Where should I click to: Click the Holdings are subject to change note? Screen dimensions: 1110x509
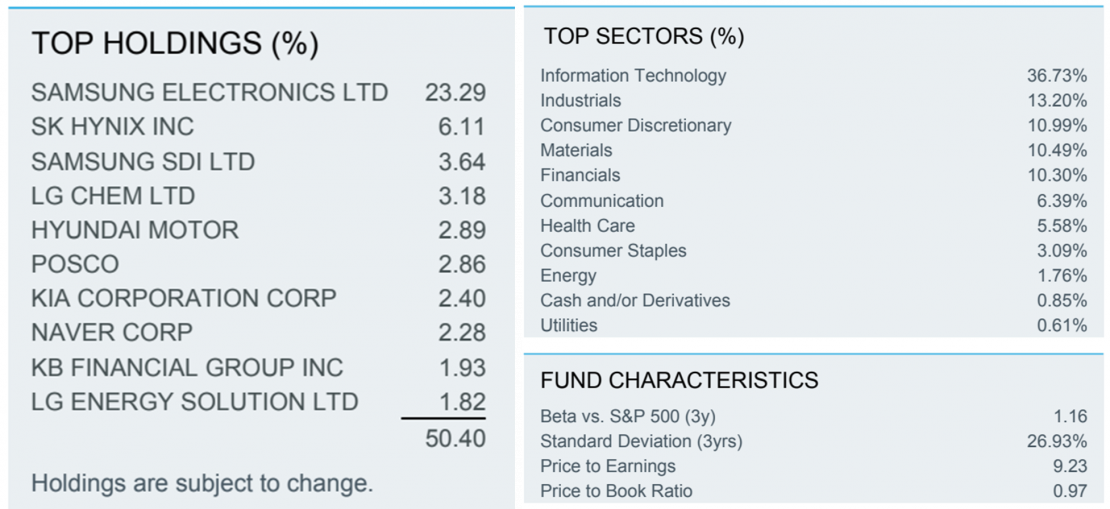pyautogui.click(x=202, y=484)
